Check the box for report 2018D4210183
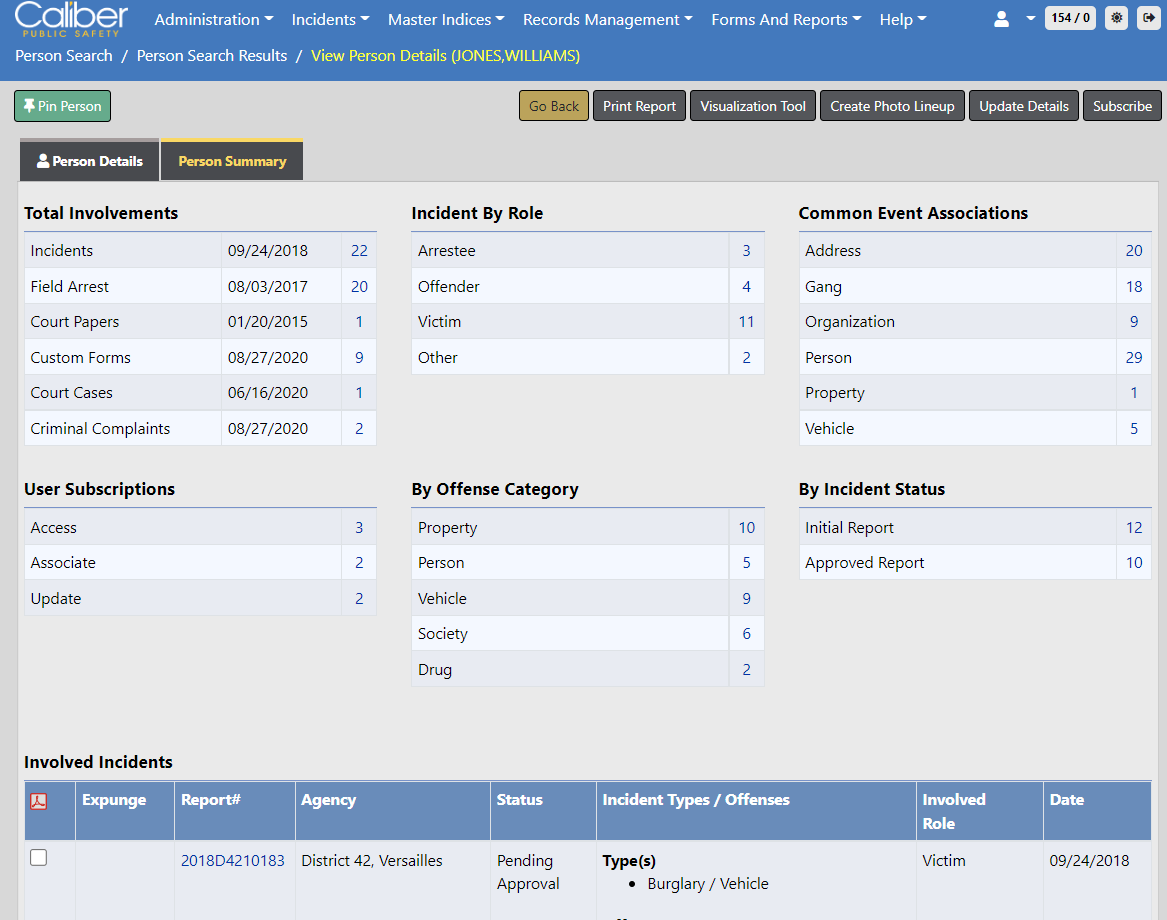 click(39, 858)
